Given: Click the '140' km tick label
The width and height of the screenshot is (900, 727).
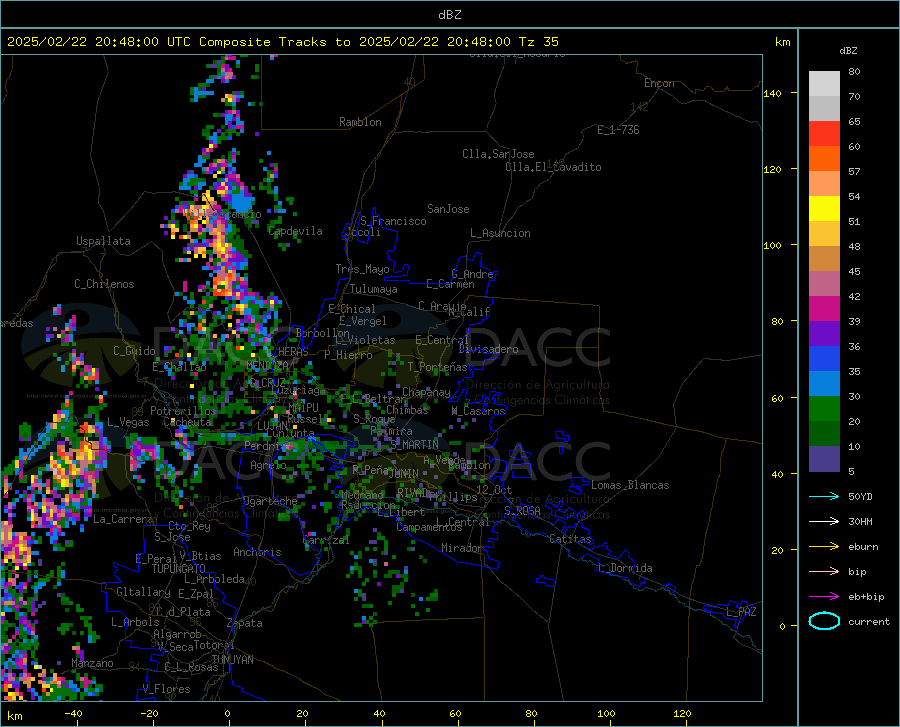Looking at the screenshot, I should (772, 93).
